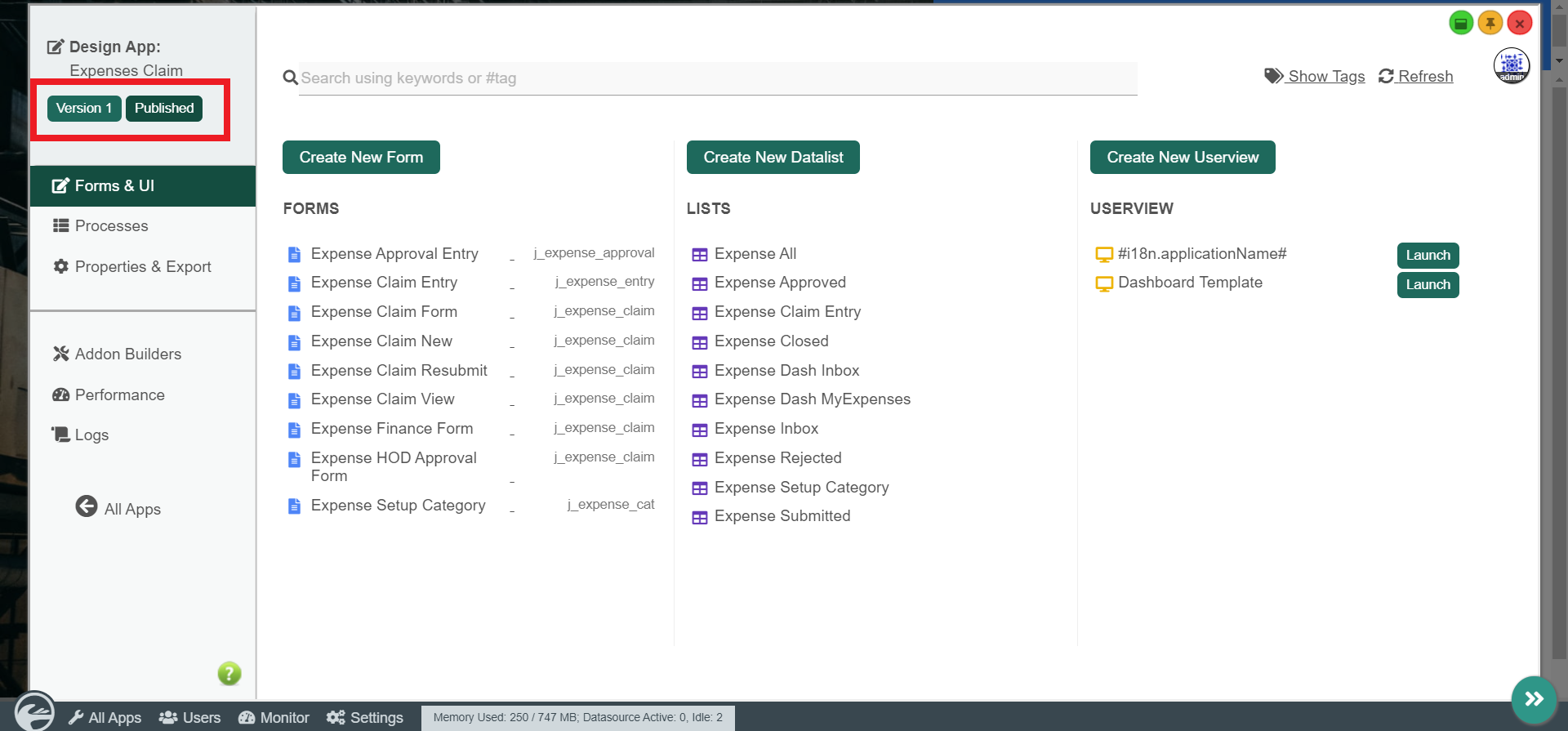Viewport: 1568px width, 731px height.
Task: Show tags using the Show Tags link
Action: (x=1315, y=77)
